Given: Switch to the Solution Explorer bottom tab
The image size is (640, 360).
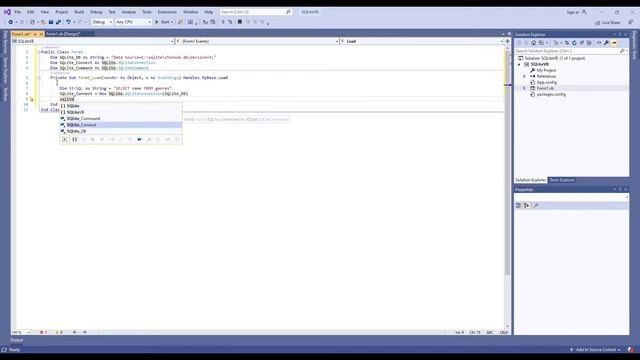Looking at the screenshot, I should click(x=530, y=180).
